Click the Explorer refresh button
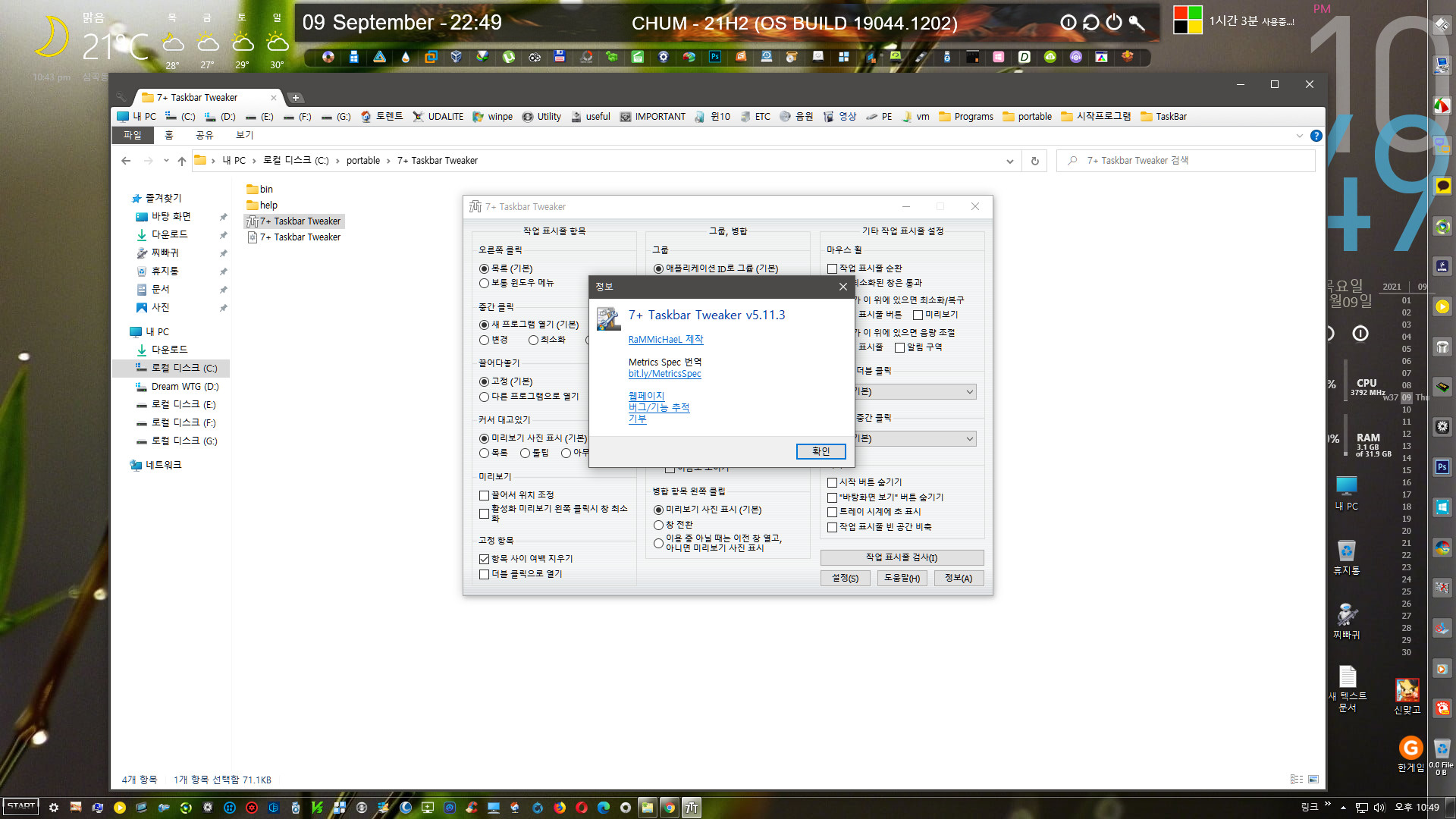The image size is (1456, 819). click(1034, 161)
